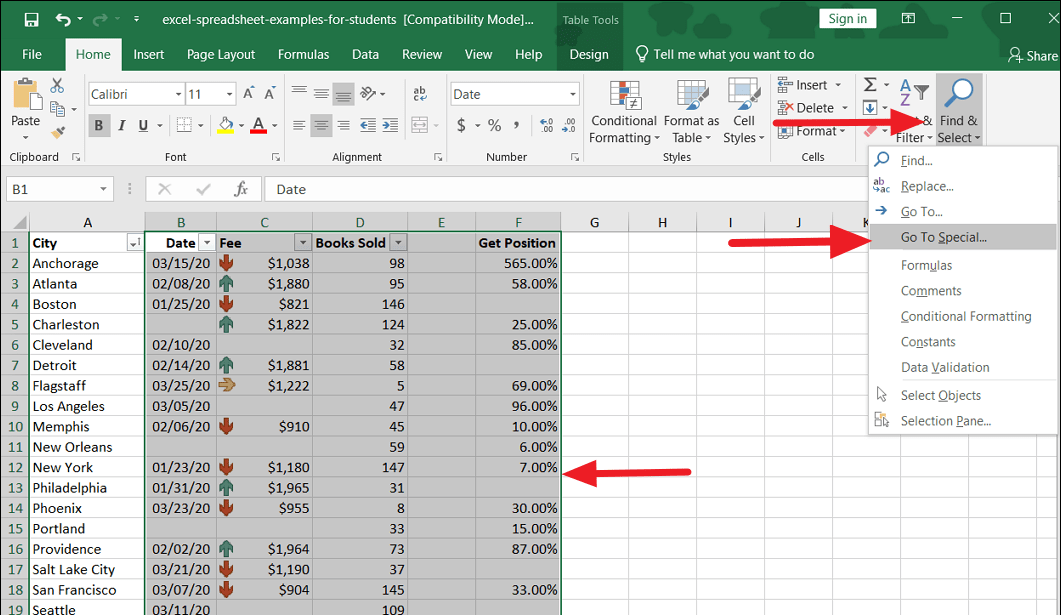The height and width of the screenshot is (615, 1061).
Task: Apply Percent Style number format
Action: 494,125
